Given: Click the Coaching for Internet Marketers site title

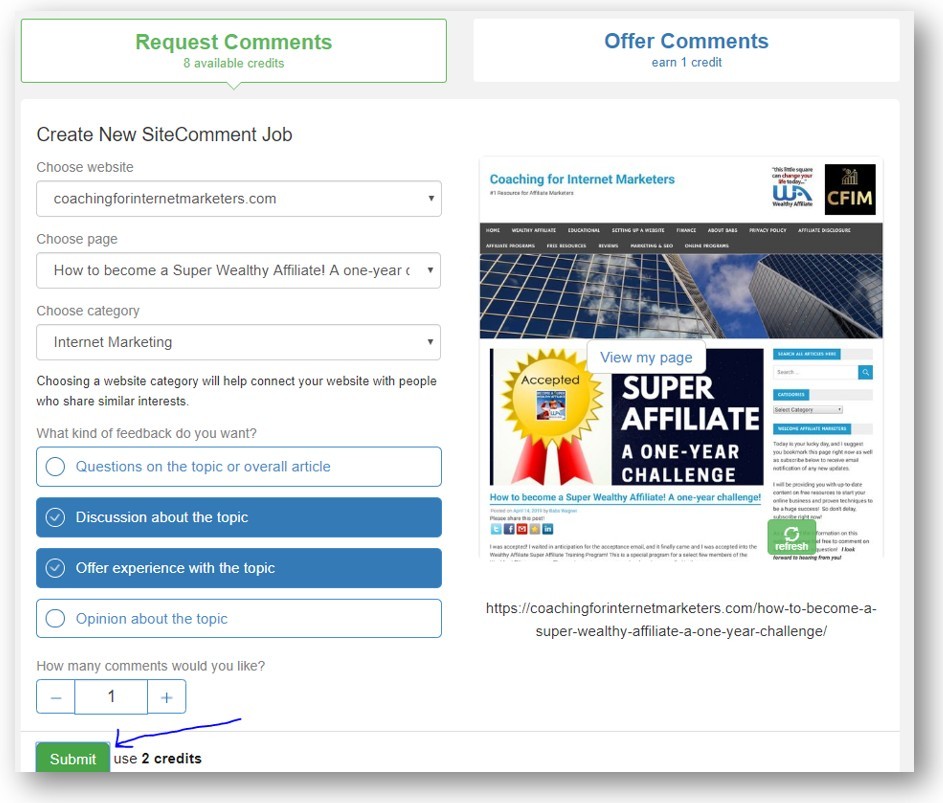Looking at the screenshot, I should click(x=582, y=179).
